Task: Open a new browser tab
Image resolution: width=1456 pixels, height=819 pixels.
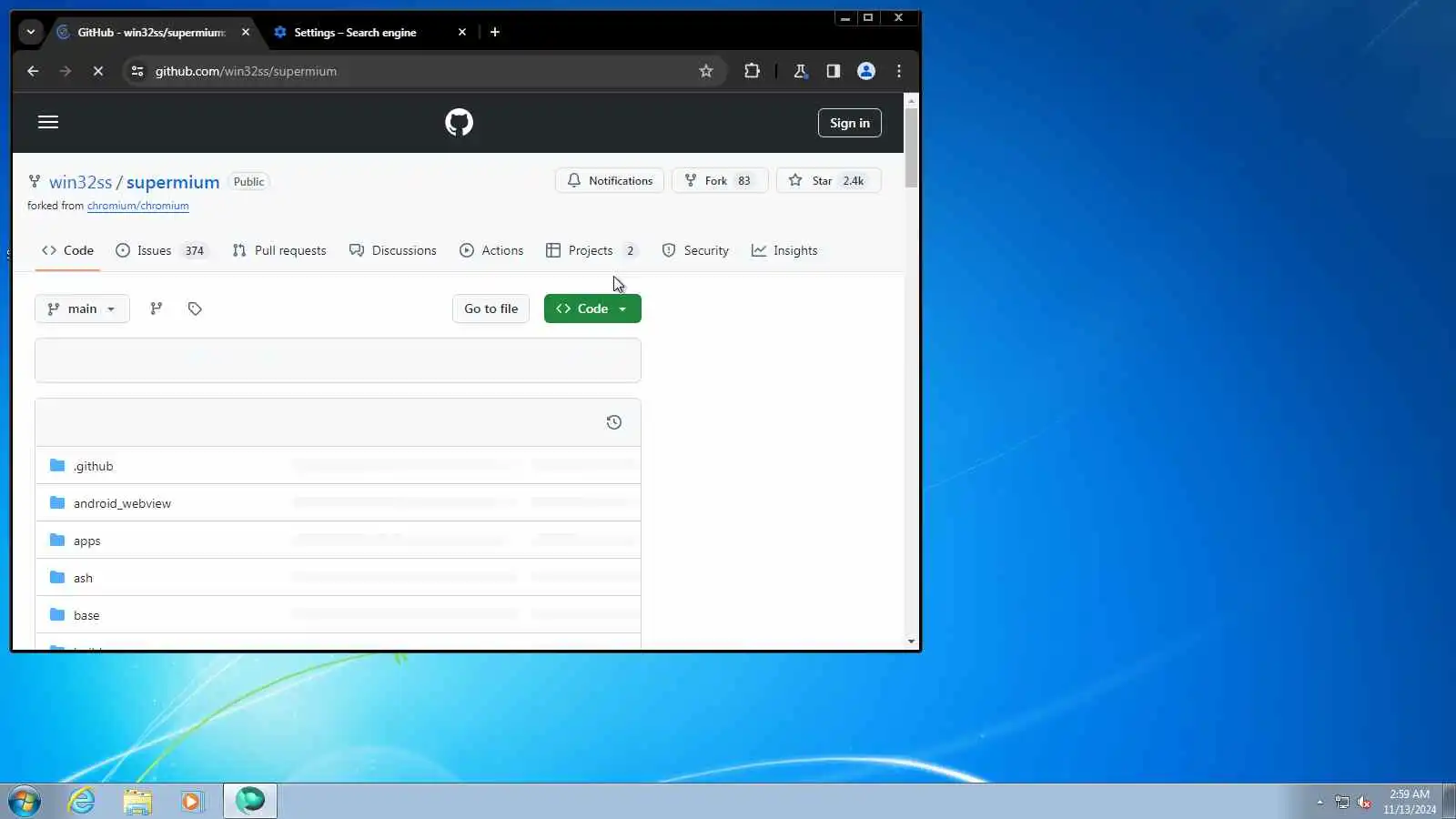Action: click(495, 32)
